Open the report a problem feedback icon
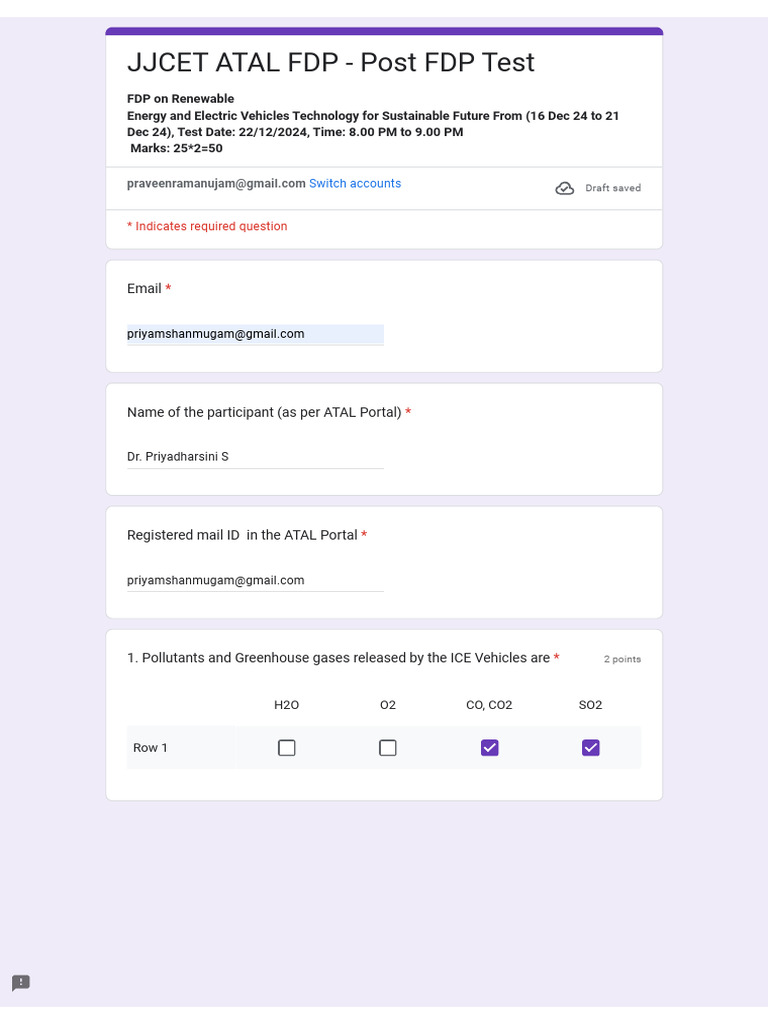The width and height of the screenshot is (768, 1024). (21, 982)
